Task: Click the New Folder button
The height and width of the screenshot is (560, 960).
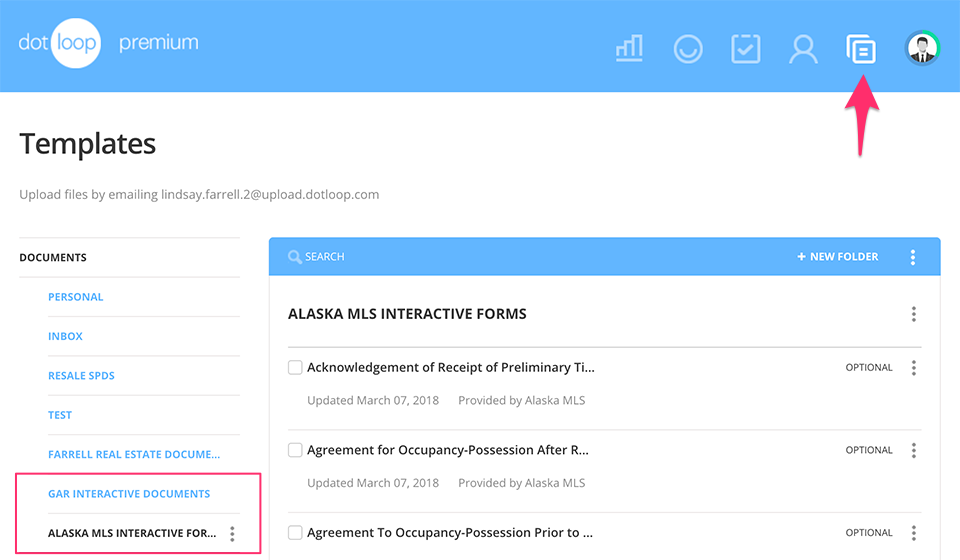Action: coord(838,257)
